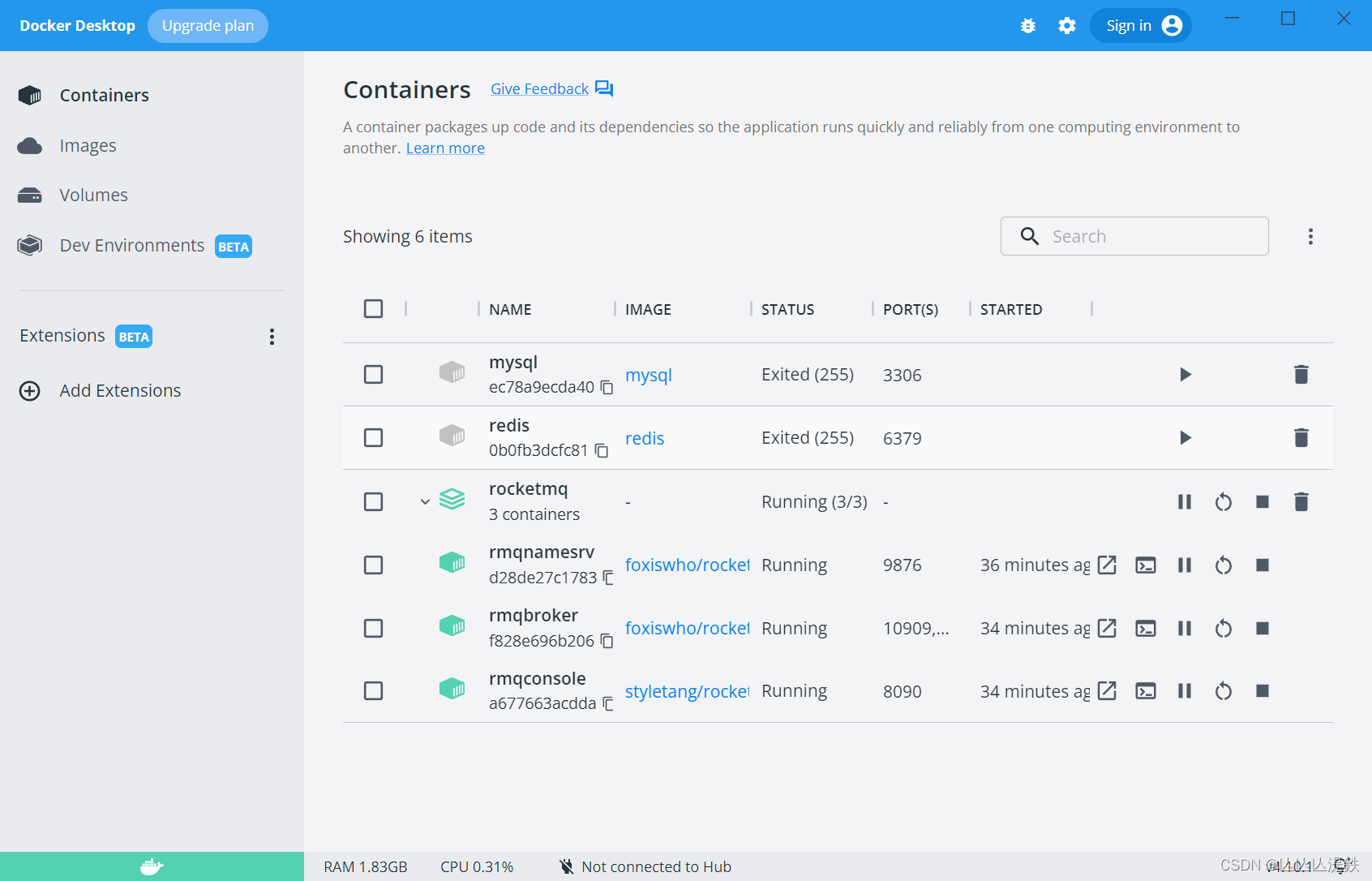Copy the mysql container ID
This screenshot has height=881, width=1372.
point(607,387)
